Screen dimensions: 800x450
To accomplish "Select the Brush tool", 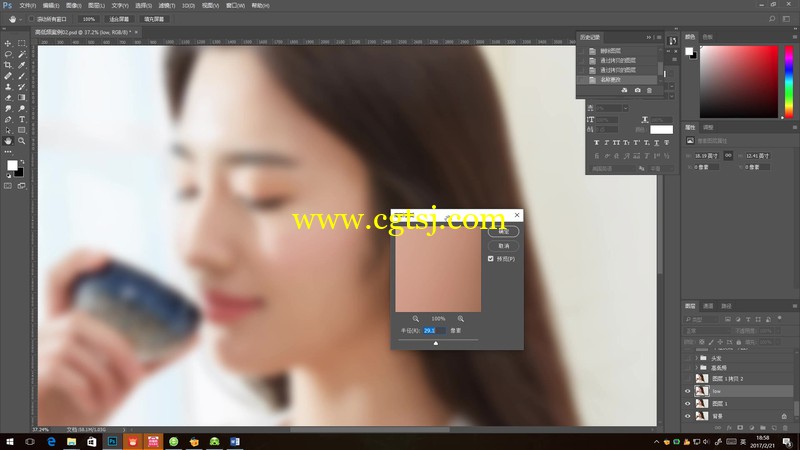I will tap(21, 76).
